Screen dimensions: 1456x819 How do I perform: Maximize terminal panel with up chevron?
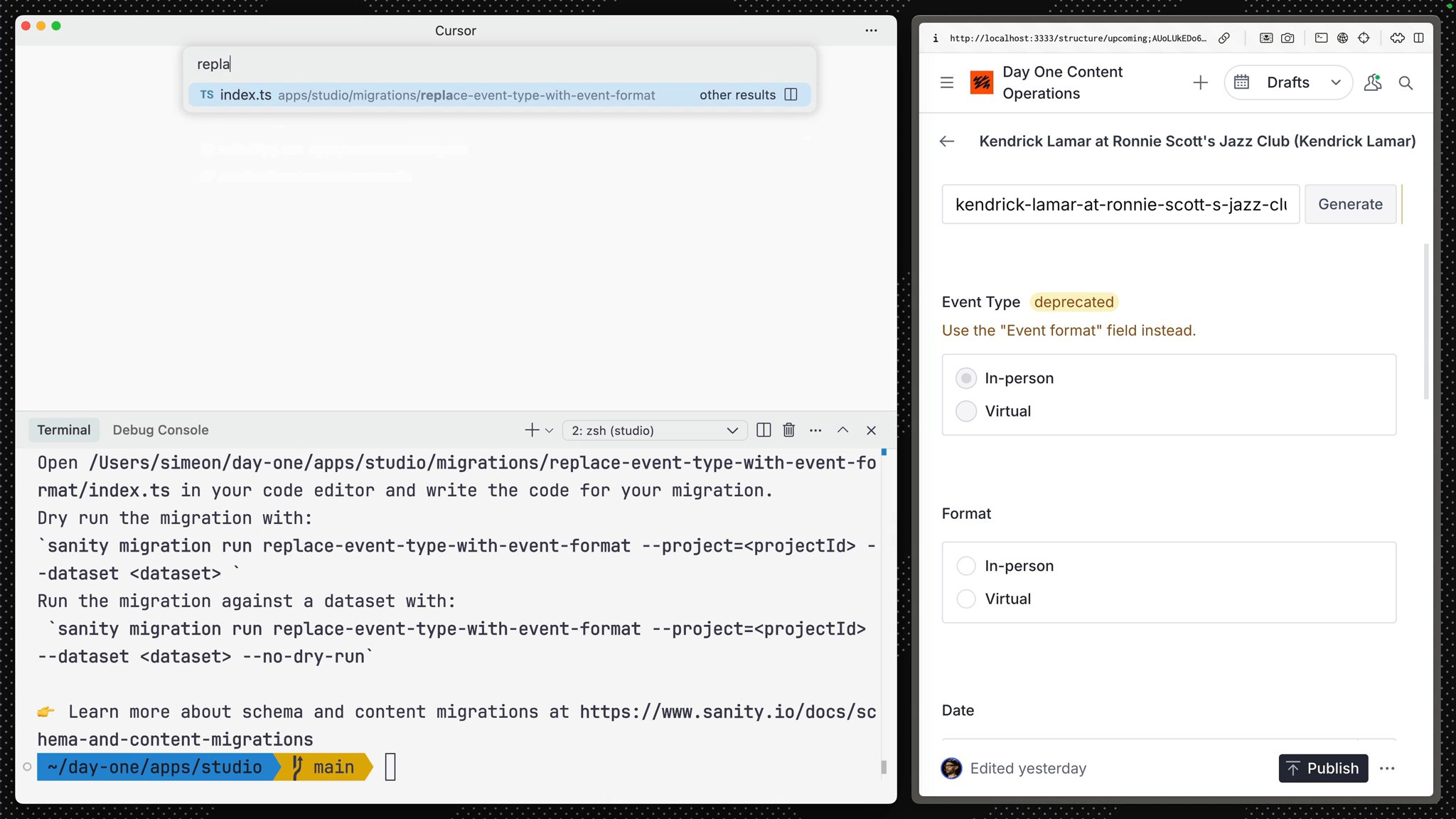coord(842,430)
